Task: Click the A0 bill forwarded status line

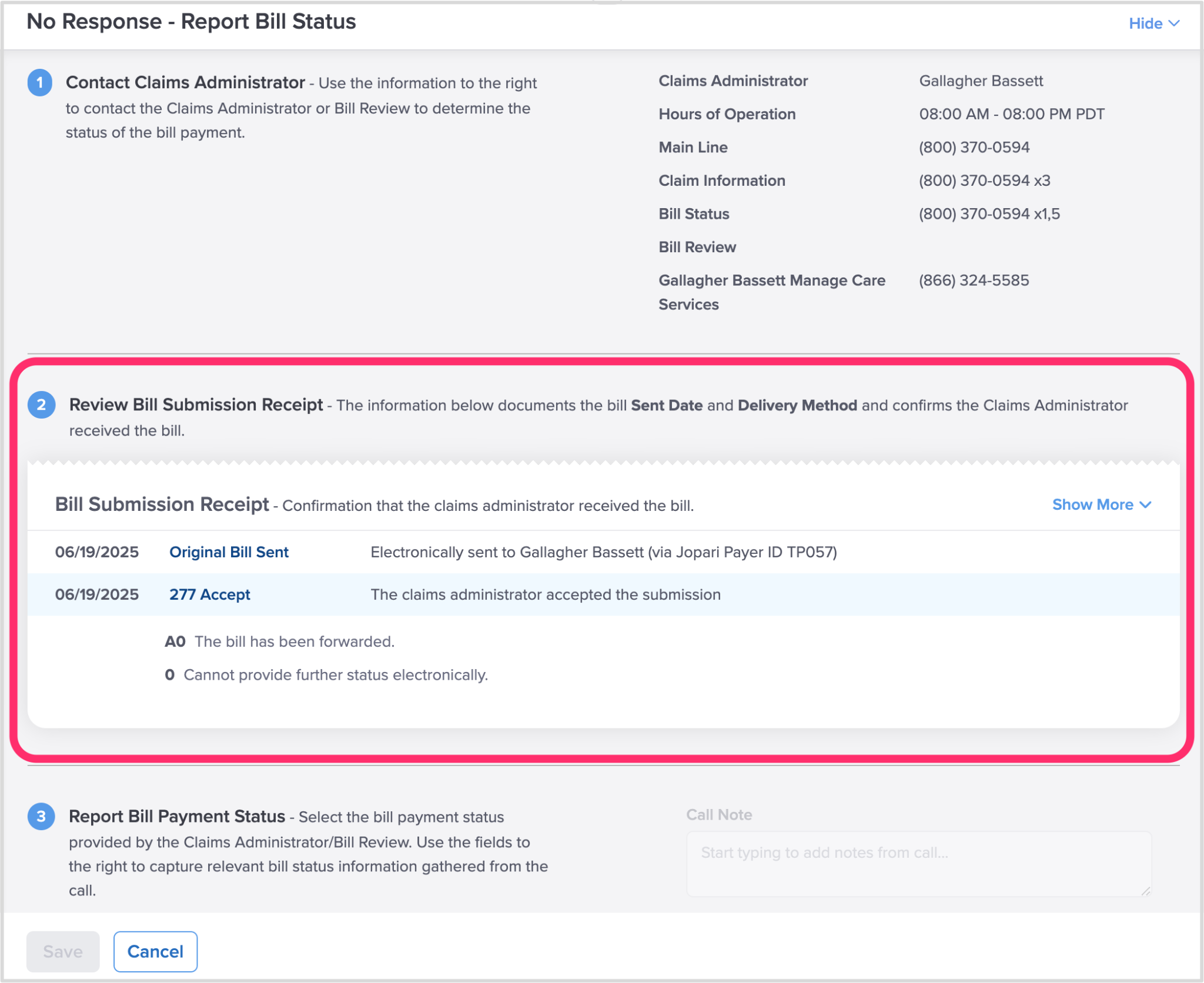Action: click(x=280, y=641)
